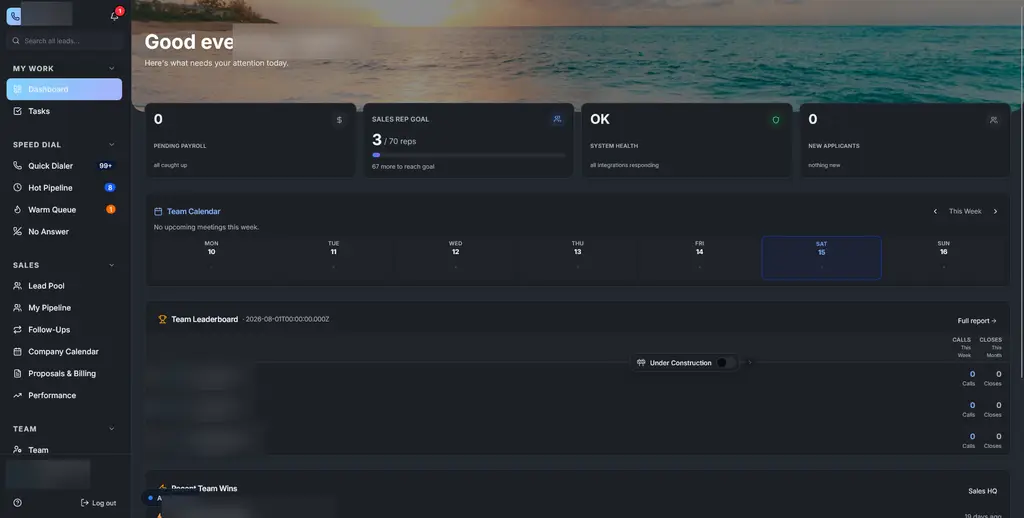Image resolution: width=1024 pixels, height=518 pixels.
Task: Open Proposals & Billing
Action: (x=64, y=374)
